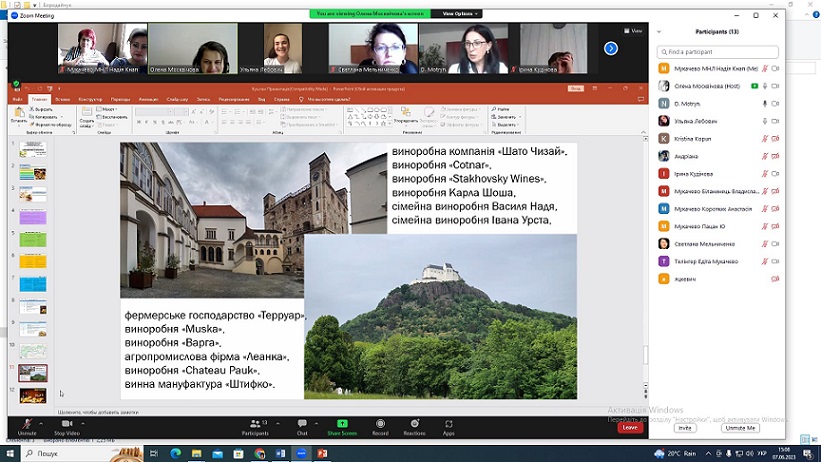
Task: Show next video page with blue arrow
Action: point(611,48)
